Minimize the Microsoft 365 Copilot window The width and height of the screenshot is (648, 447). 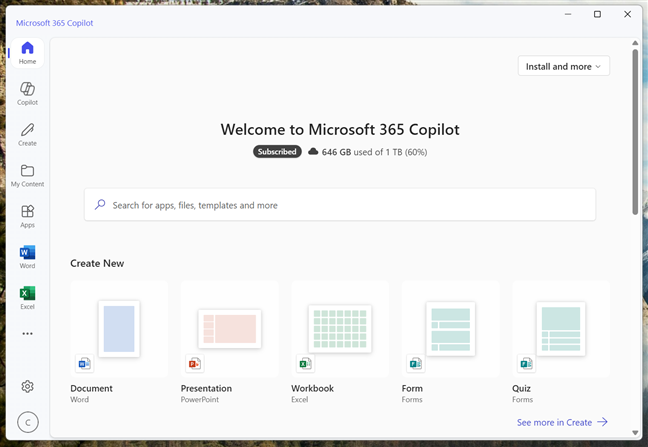point(568,14)
